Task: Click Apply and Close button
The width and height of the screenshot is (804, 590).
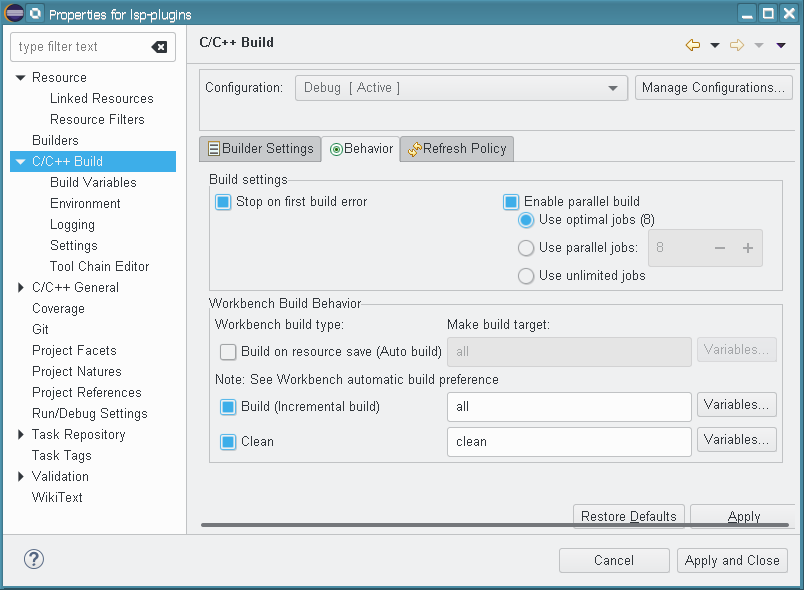Action: click(x=732, y=561)
